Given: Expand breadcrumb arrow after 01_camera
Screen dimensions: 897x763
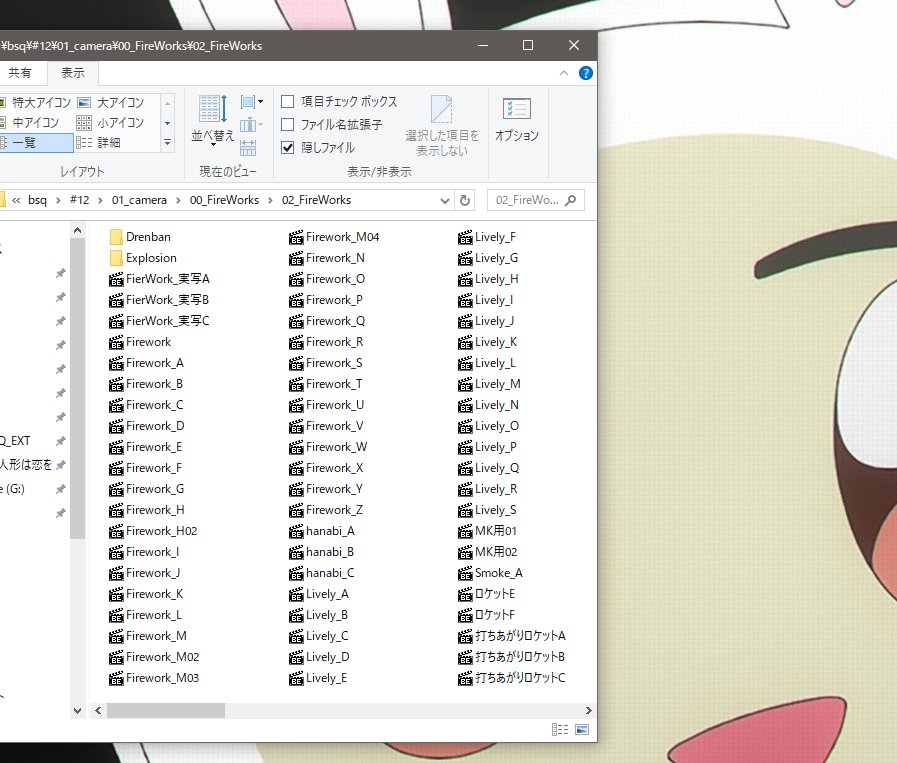Looking at the screenshot, I should [x=178, y=200].
